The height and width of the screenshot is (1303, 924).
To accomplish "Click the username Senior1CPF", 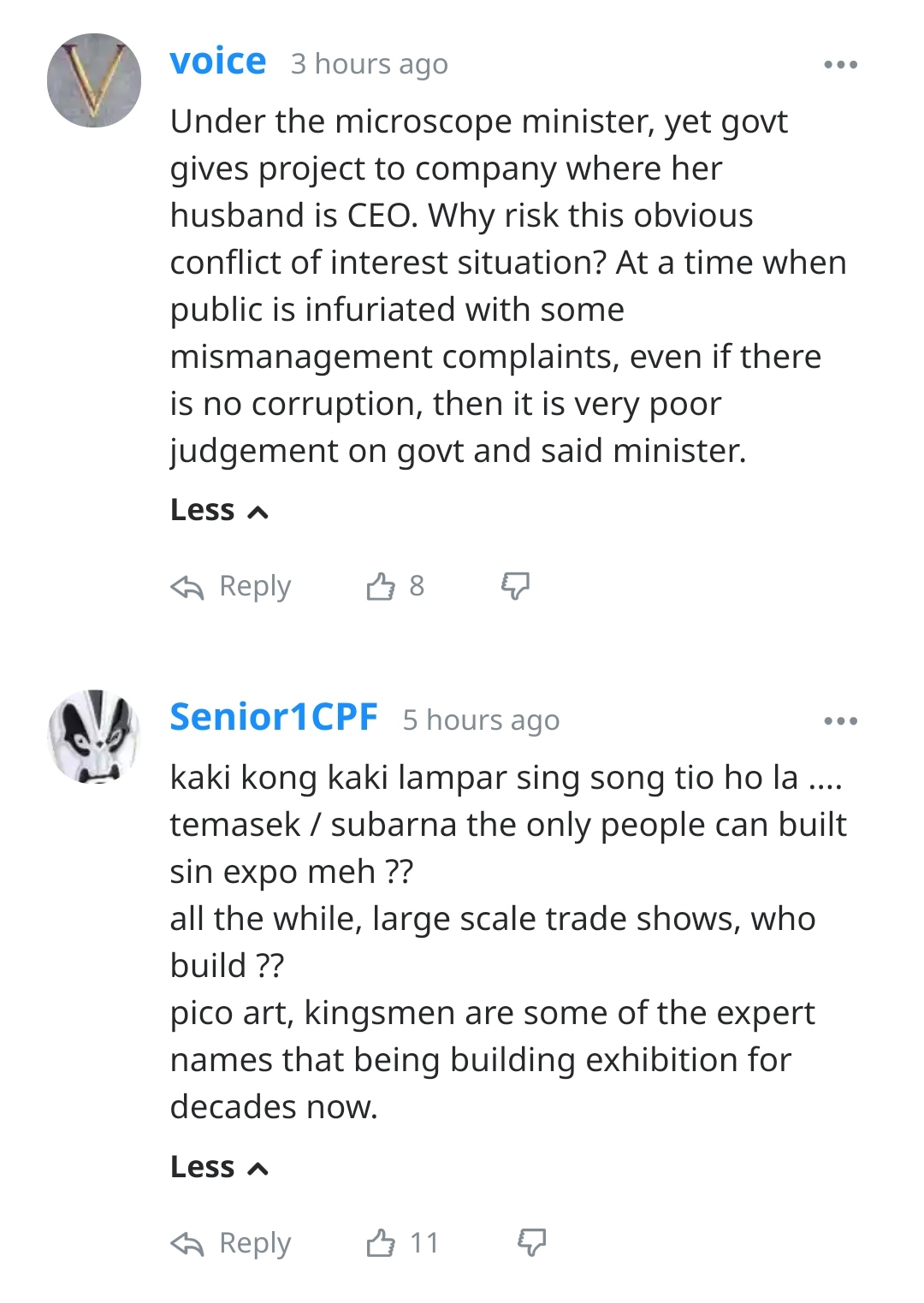I will pyautogui.click(x=274, y=717).
